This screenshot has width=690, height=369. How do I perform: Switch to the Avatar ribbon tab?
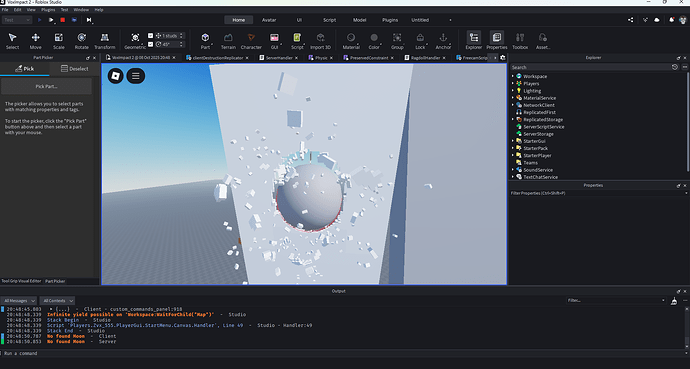[x=269, y=20]
